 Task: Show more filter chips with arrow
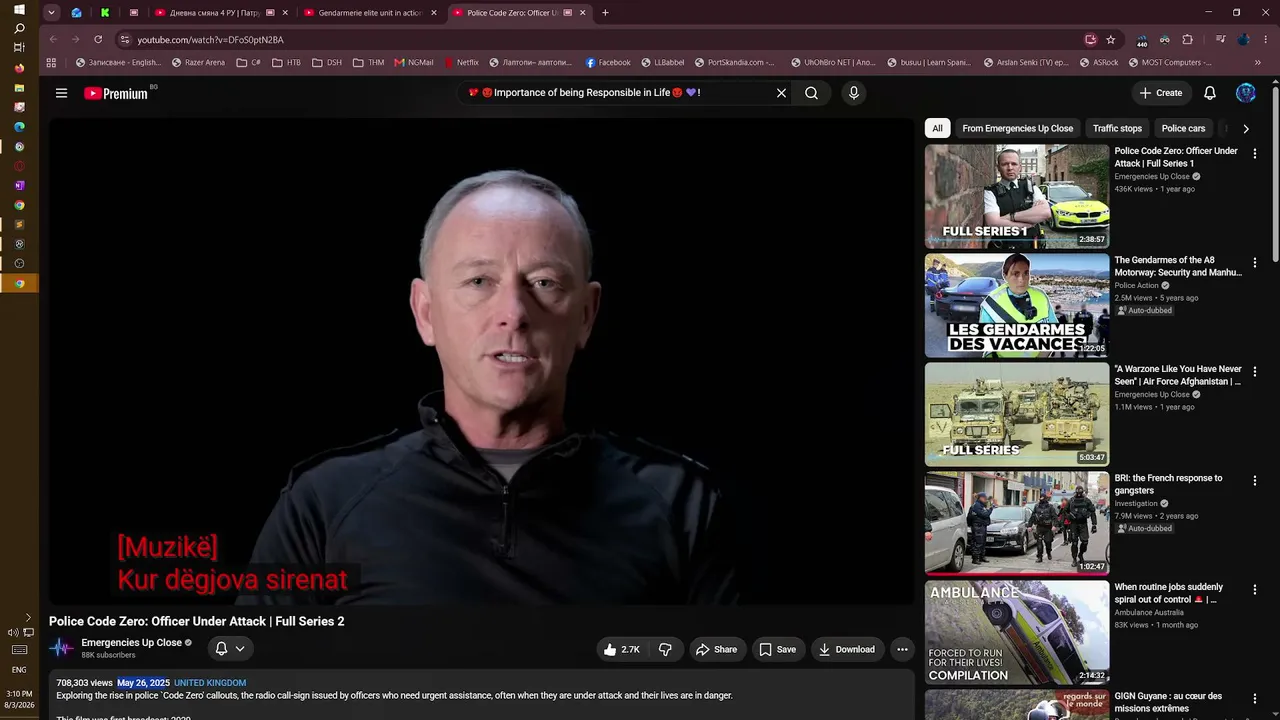[1245, 128]
